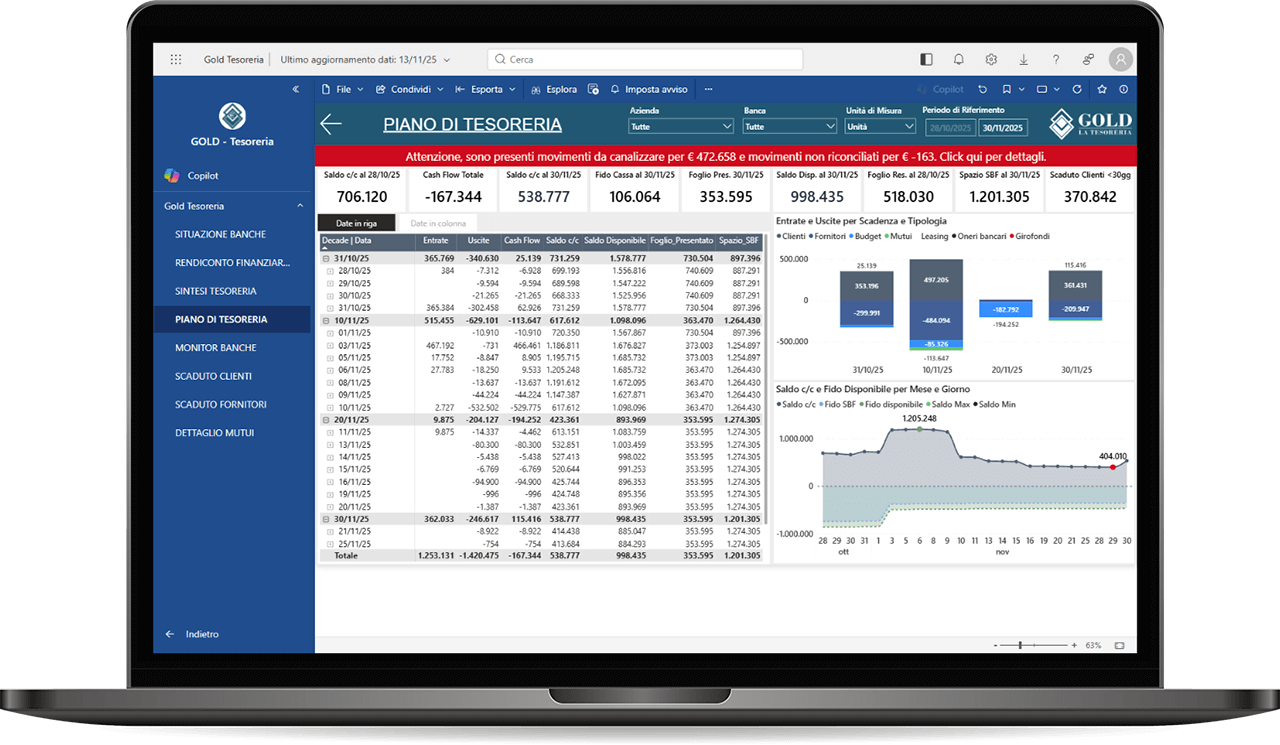Go to the Monitor Banche page
This screenshot has width=1280, height=745.
216,348
